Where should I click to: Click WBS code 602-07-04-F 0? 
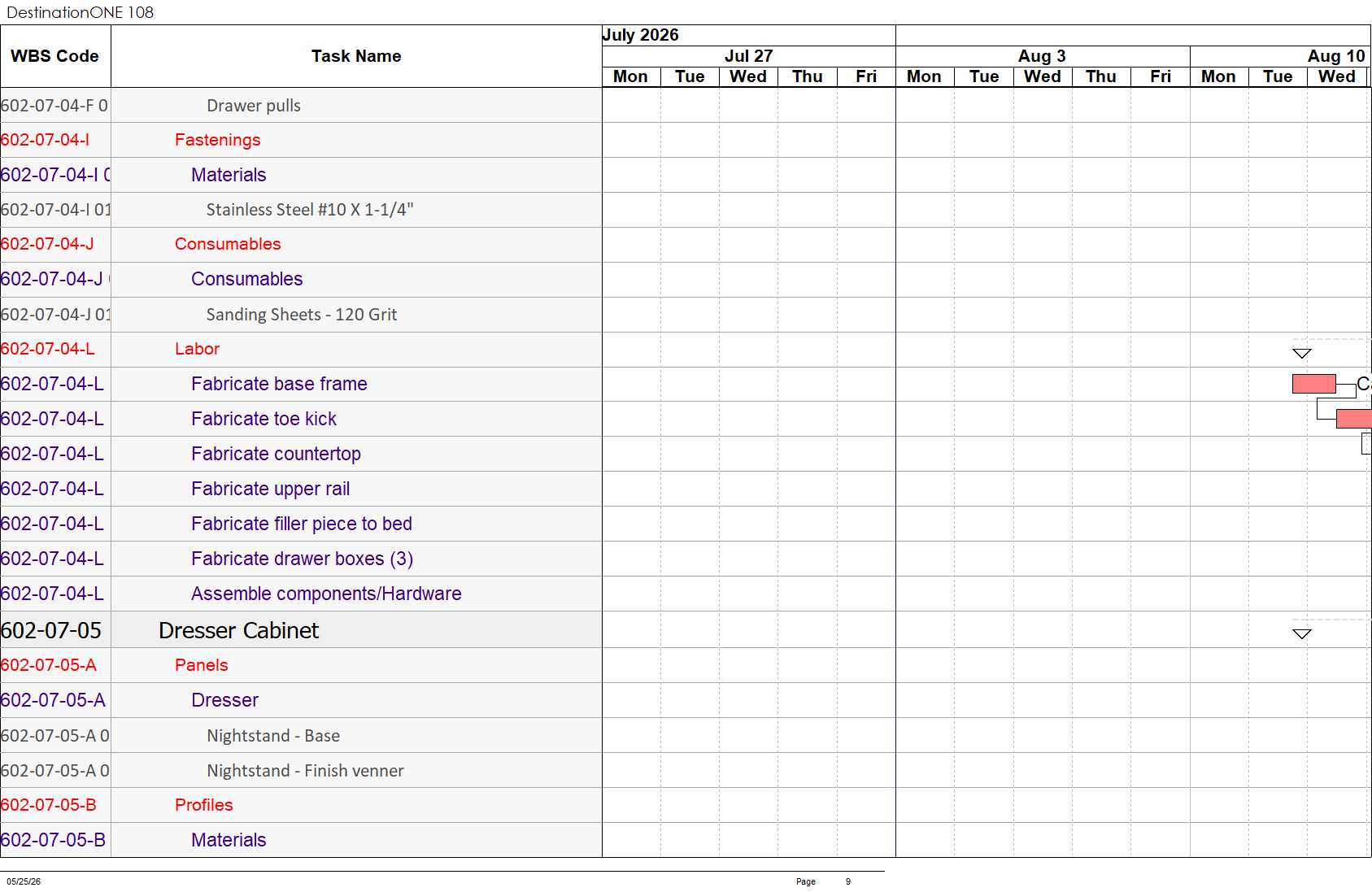click(54, 106)
